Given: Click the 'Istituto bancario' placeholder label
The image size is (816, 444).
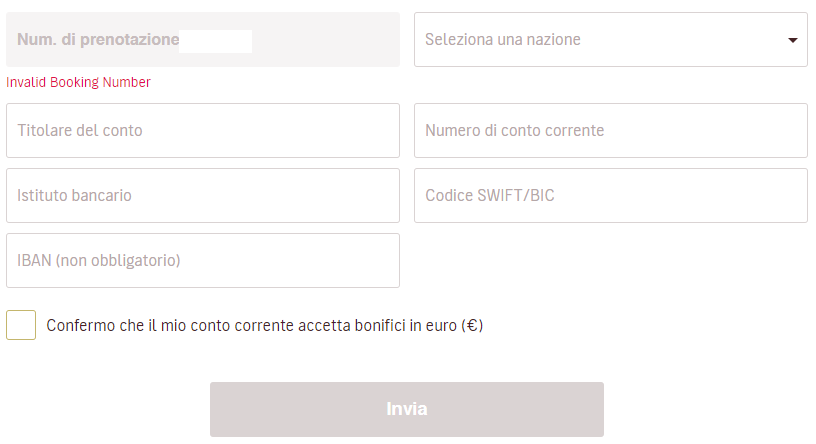Looking at the screenshot, I should 75,195.
